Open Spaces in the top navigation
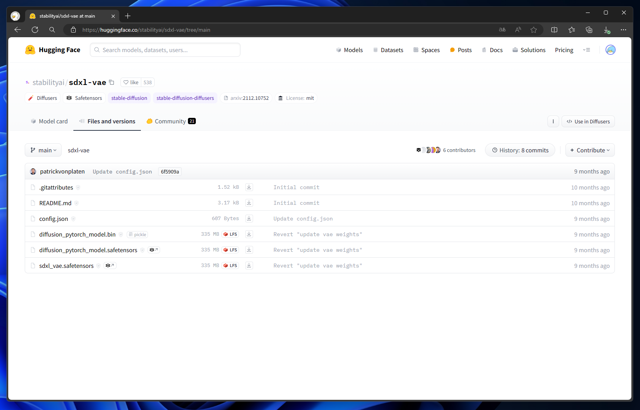This screenshot has width=640, height=410. point(426,50)
